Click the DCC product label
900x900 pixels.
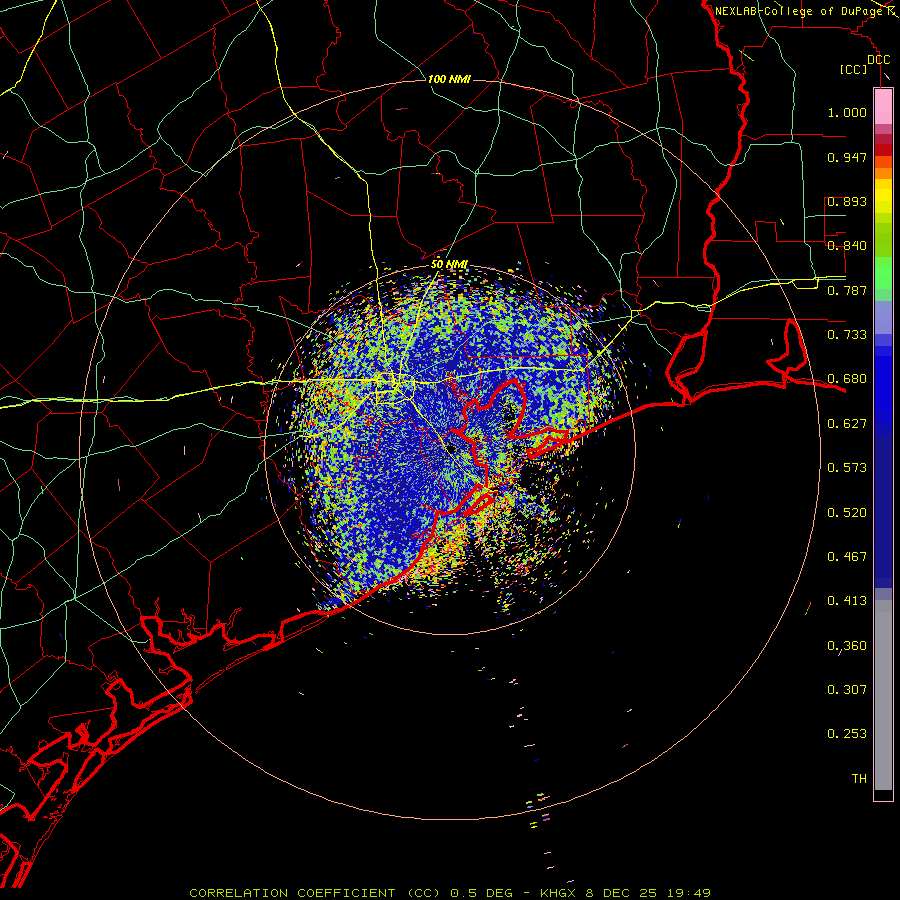(878, 60)
